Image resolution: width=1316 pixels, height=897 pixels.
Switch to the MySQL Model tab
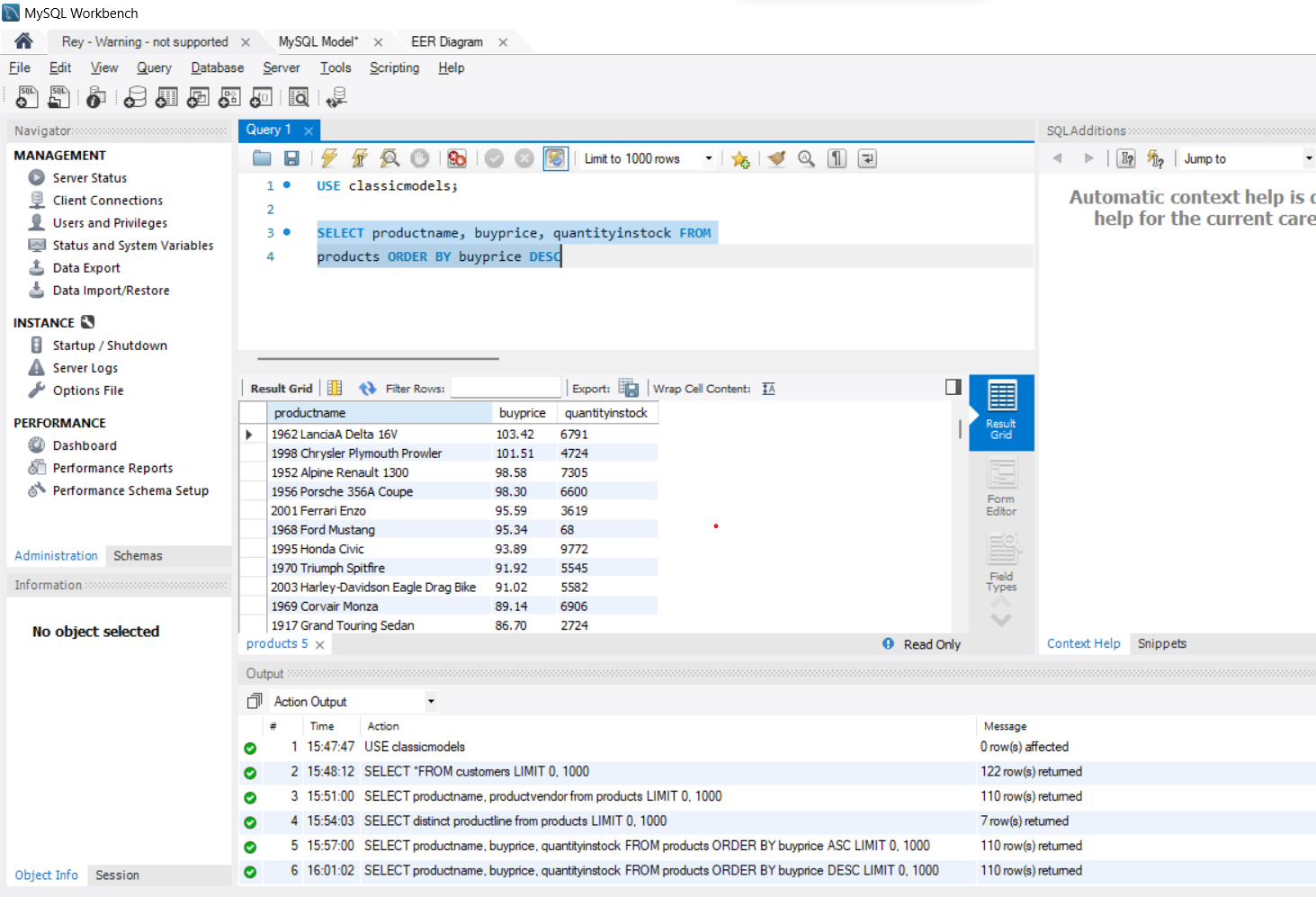pyautogui.click(x=318, y=41)
